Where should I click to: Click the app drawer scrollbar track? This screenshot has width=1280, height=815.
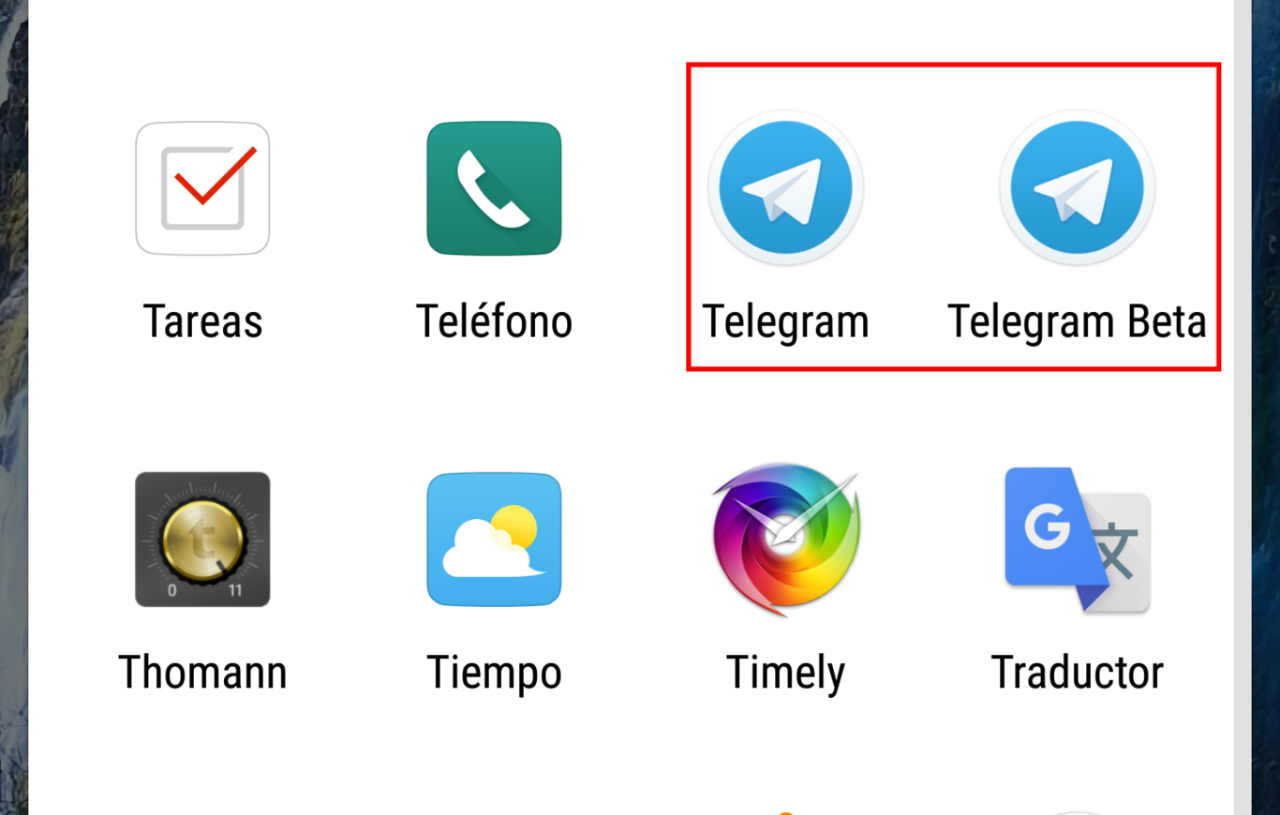tap(1240, 407)
